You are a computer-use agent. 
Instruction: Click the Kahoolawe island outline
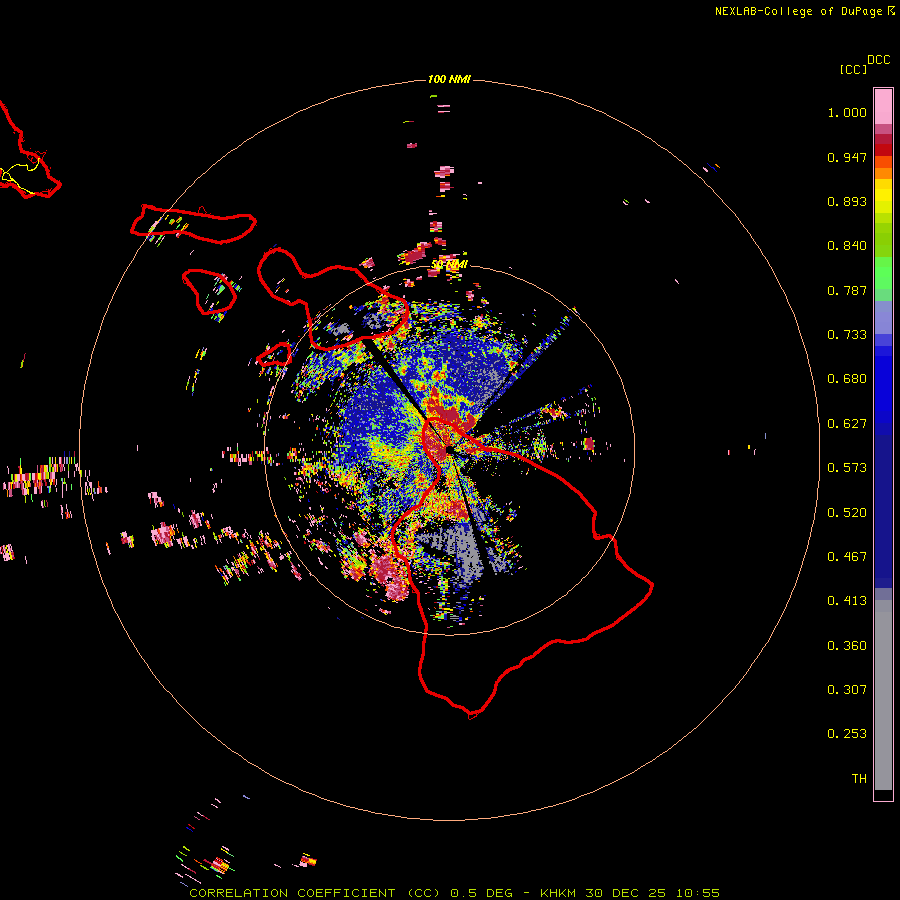(274, 354)
